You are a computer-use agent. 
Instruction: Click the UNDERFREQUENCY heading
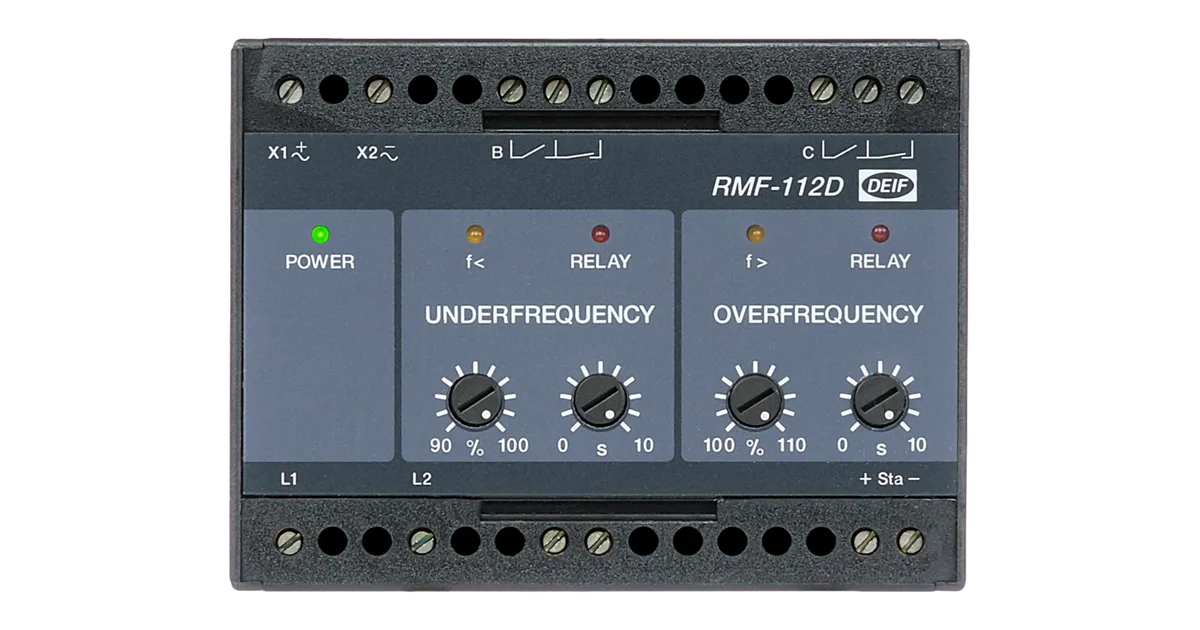click(x=540, y=315)
